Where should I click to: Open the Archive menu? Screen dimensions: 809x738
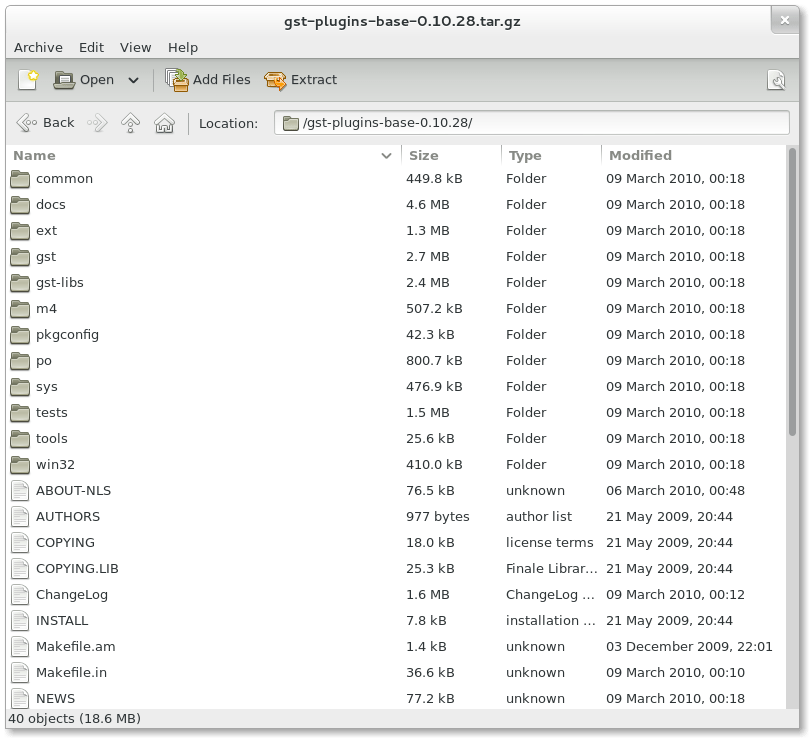point(38,47)
